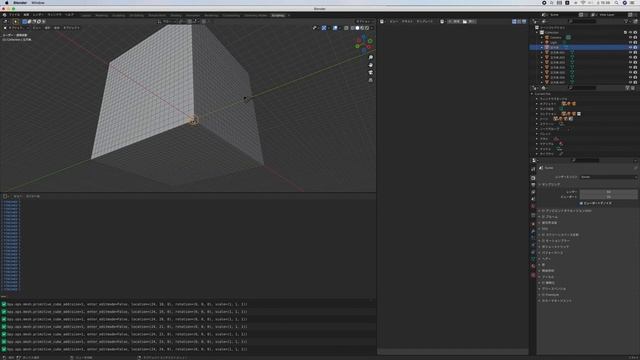Open the ファイル menu
Screen dimensions: 640x360
click(x=14, y=15)
